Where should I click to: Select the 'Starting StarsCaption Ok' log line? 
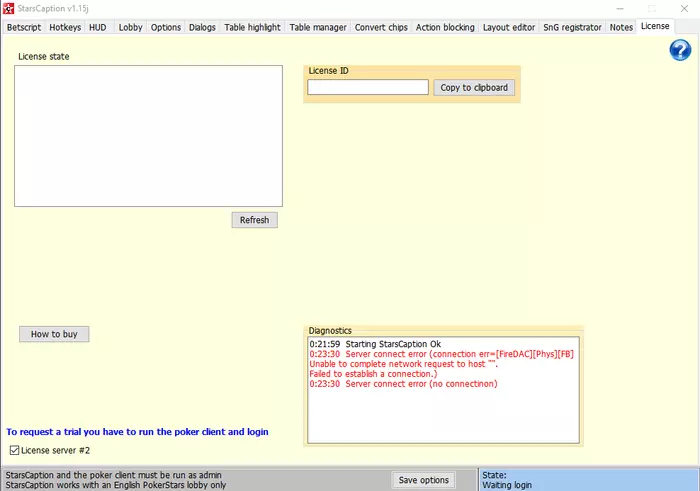[375, 344]
